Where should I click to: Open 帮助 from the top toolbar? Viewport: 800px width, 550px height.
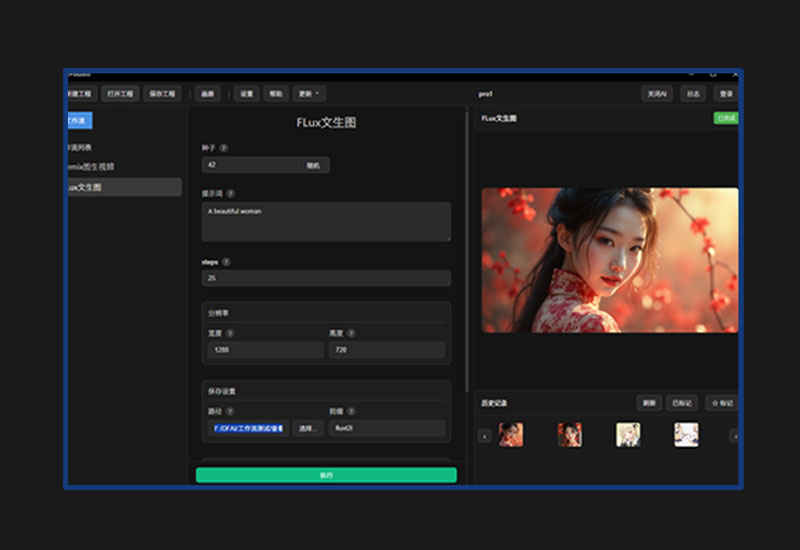click(x=276, y=94)
